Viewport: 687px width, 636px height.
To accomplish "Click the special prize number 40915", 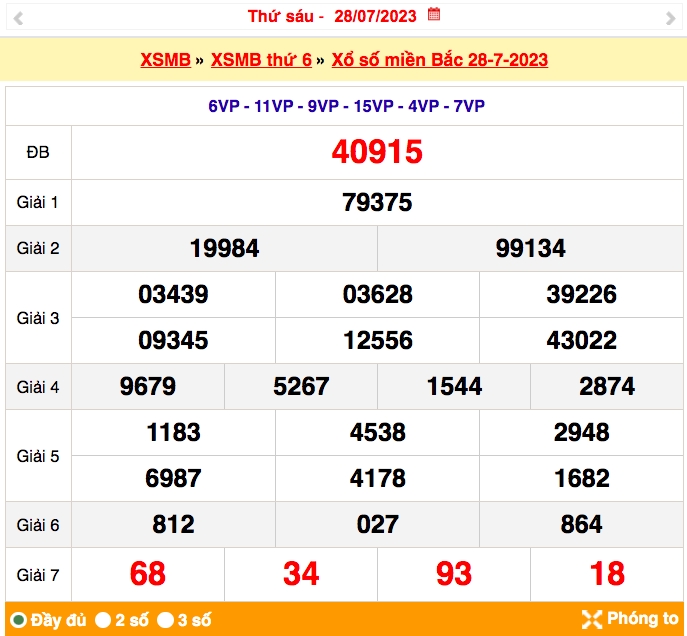I will tap(377, 152).
